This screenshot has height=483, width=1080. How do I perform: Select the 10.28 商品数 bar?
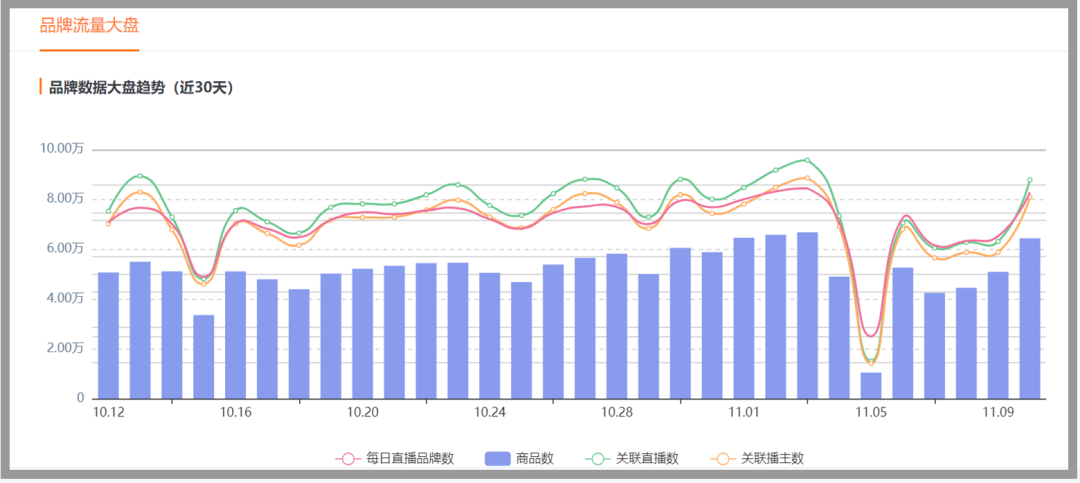617,326
